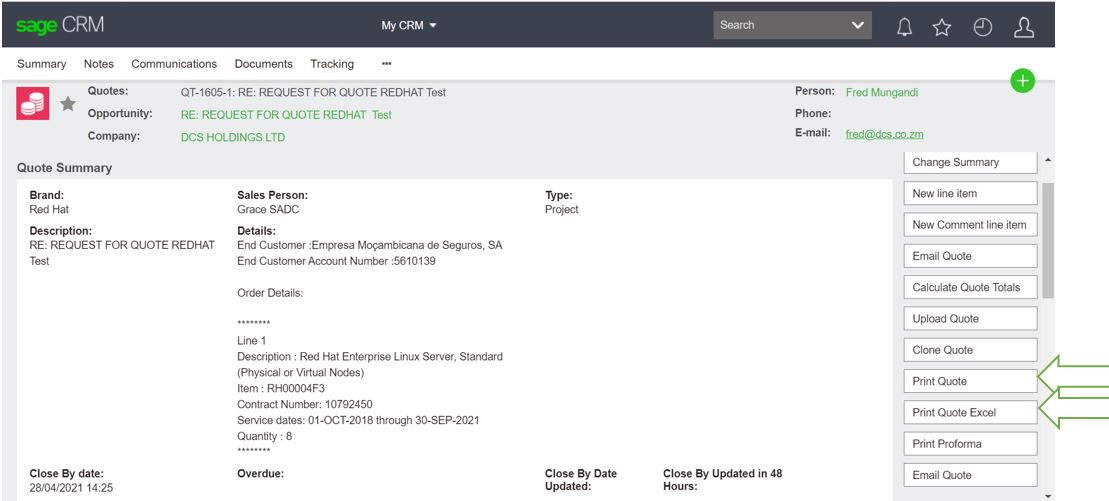1109x501 pixels.
Task: Click the scrollbar down arrow
Action: [1047, 494]
